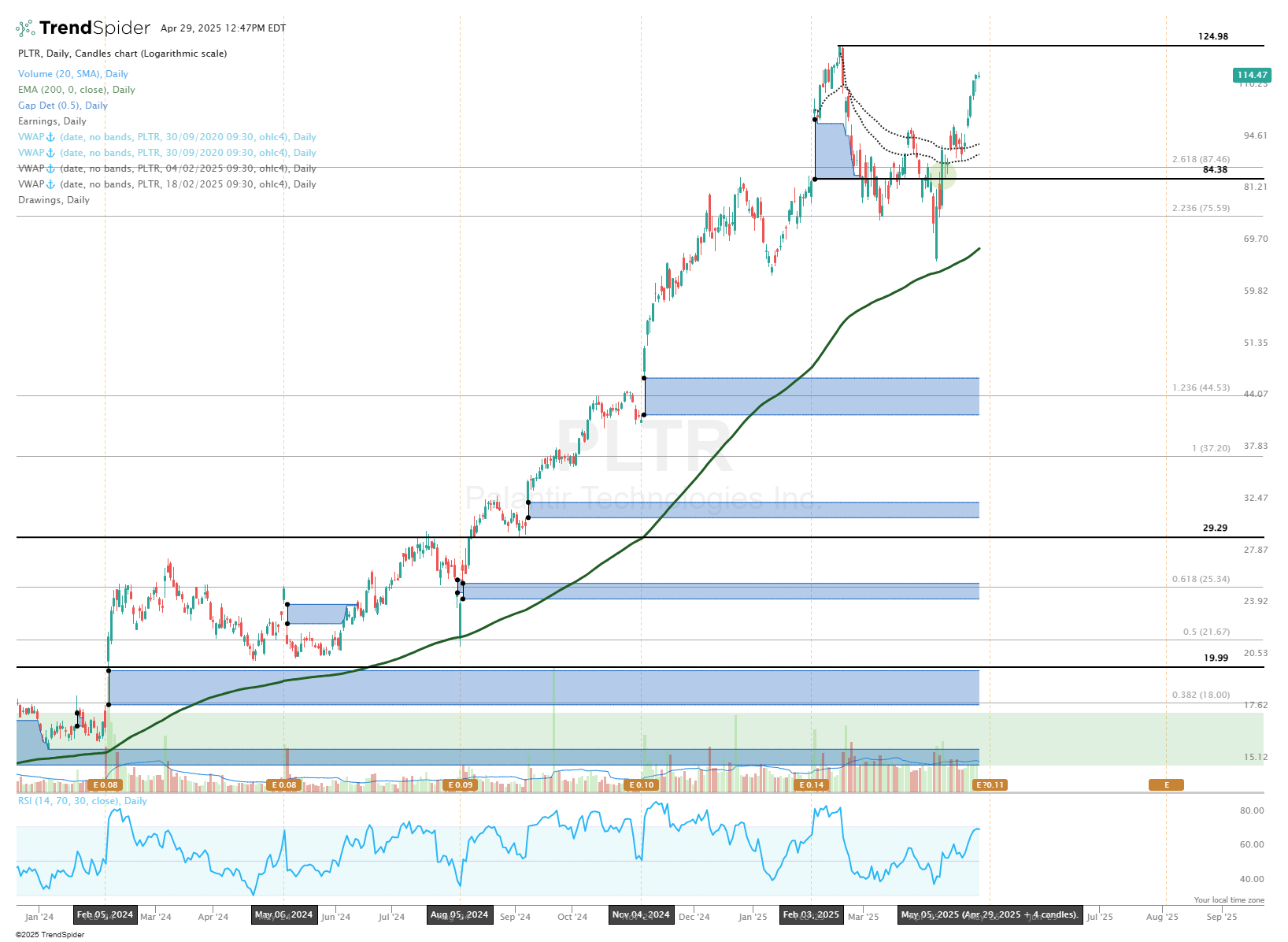Image resolution: width=1288 pixels, height=942 pixels.
Task: Click earnings marker E 0.10
Action: [x=642, y=784]
